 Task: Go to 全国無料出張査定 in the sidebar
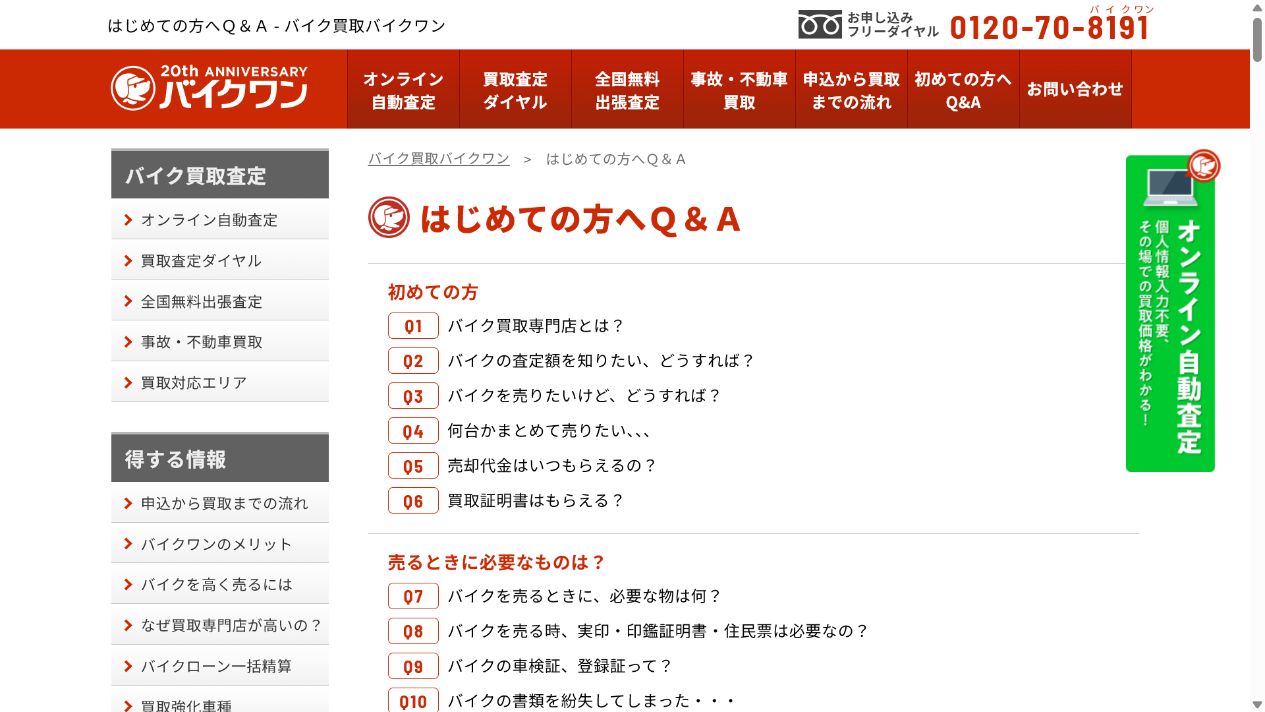point(220,301)
